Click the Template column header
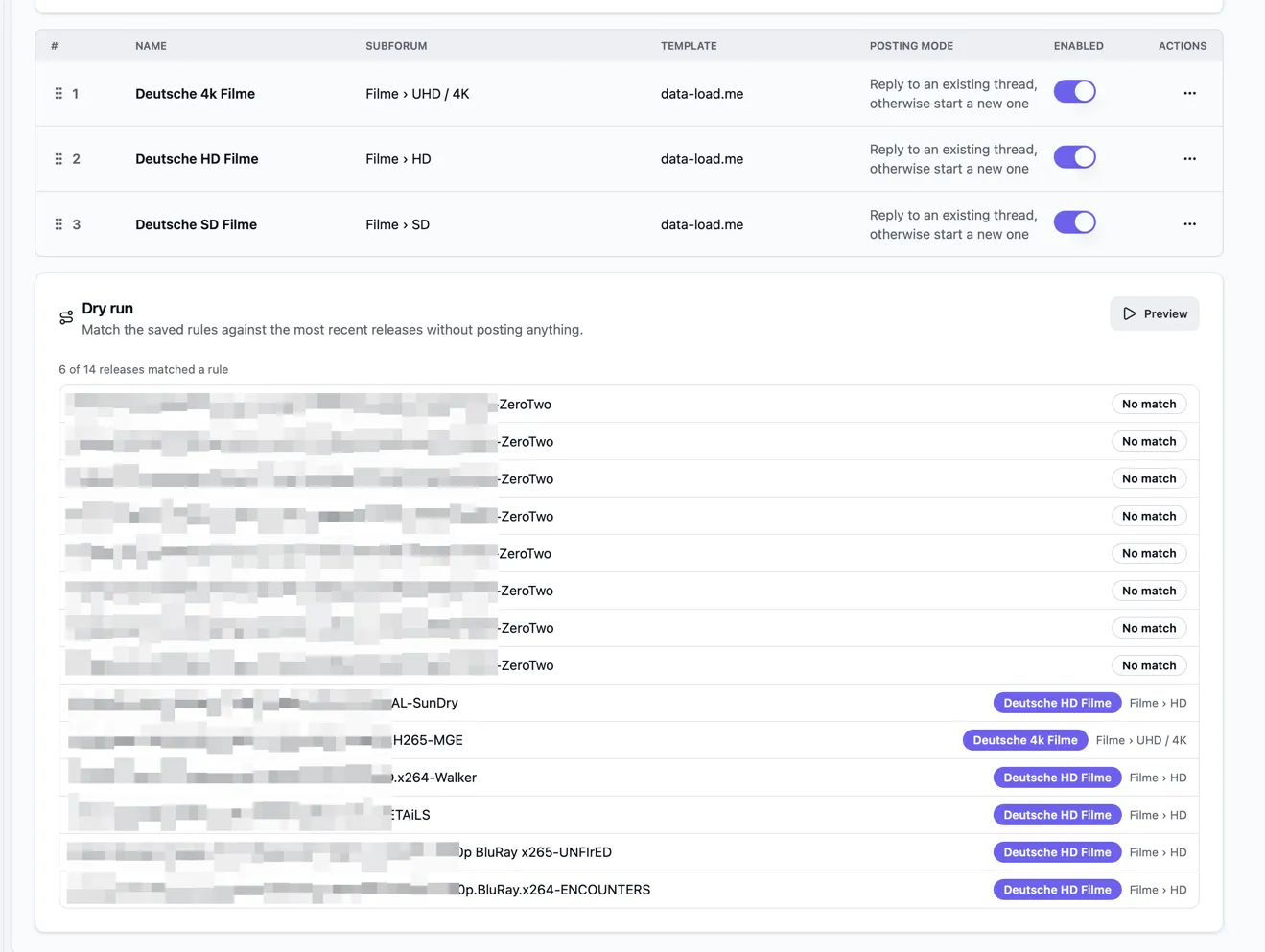 pyautogui.click(x=689, y=46)
